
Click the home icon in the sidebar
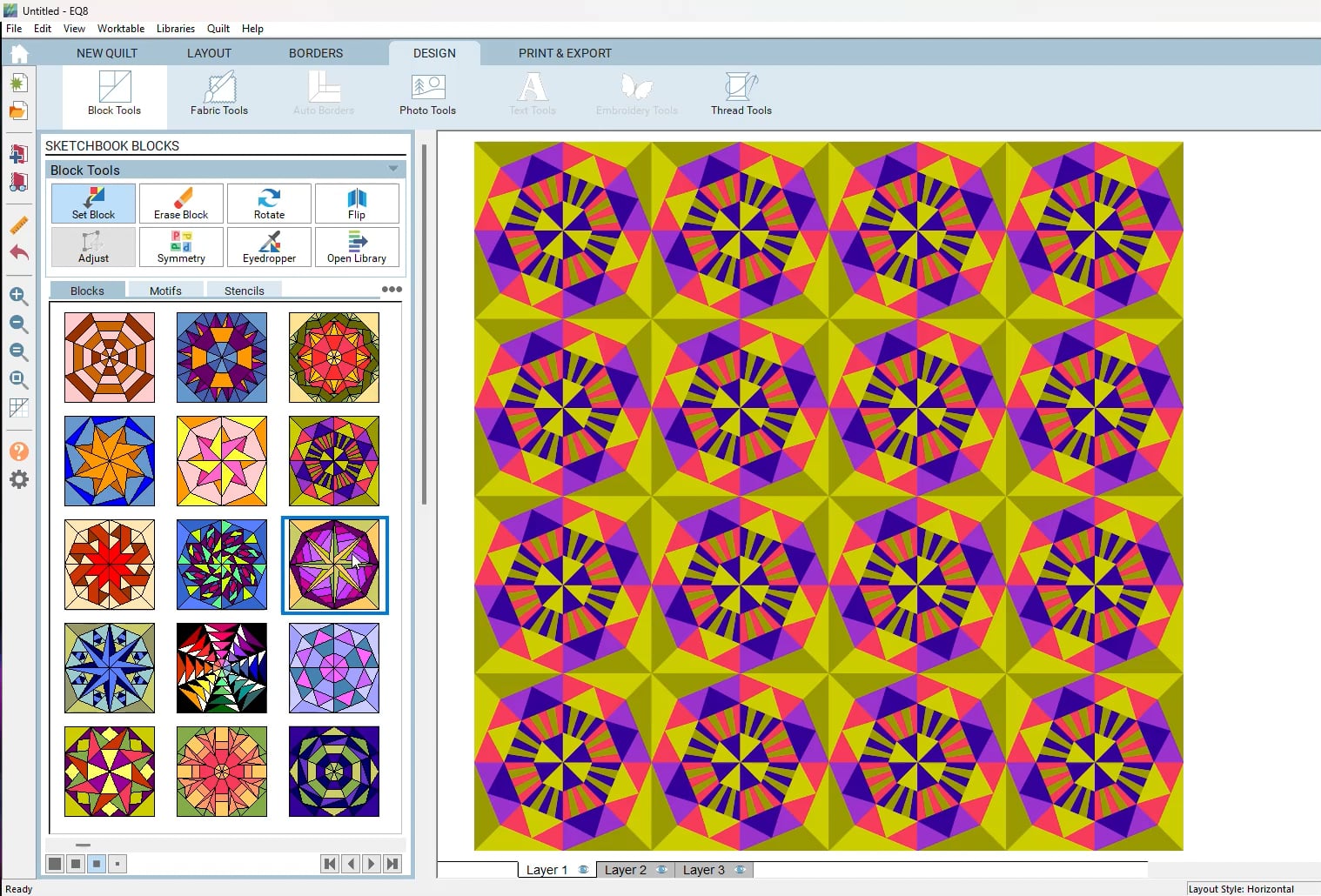click(18, 54)
